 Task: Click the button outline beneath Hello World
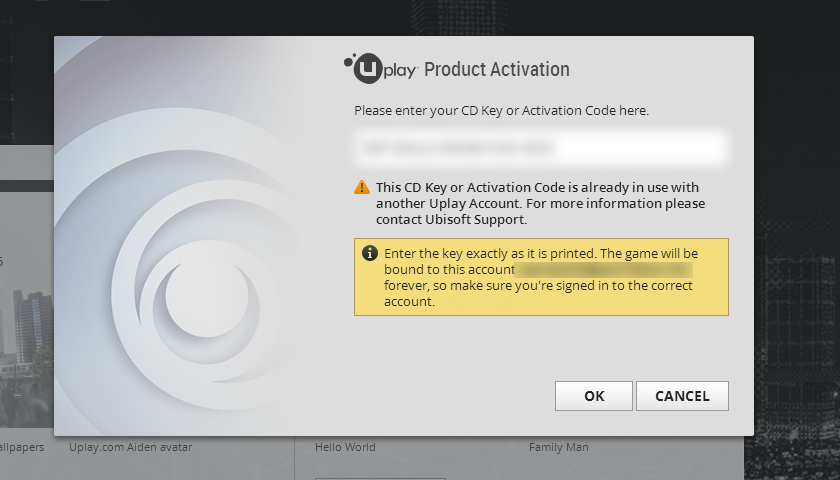(380, 478)
